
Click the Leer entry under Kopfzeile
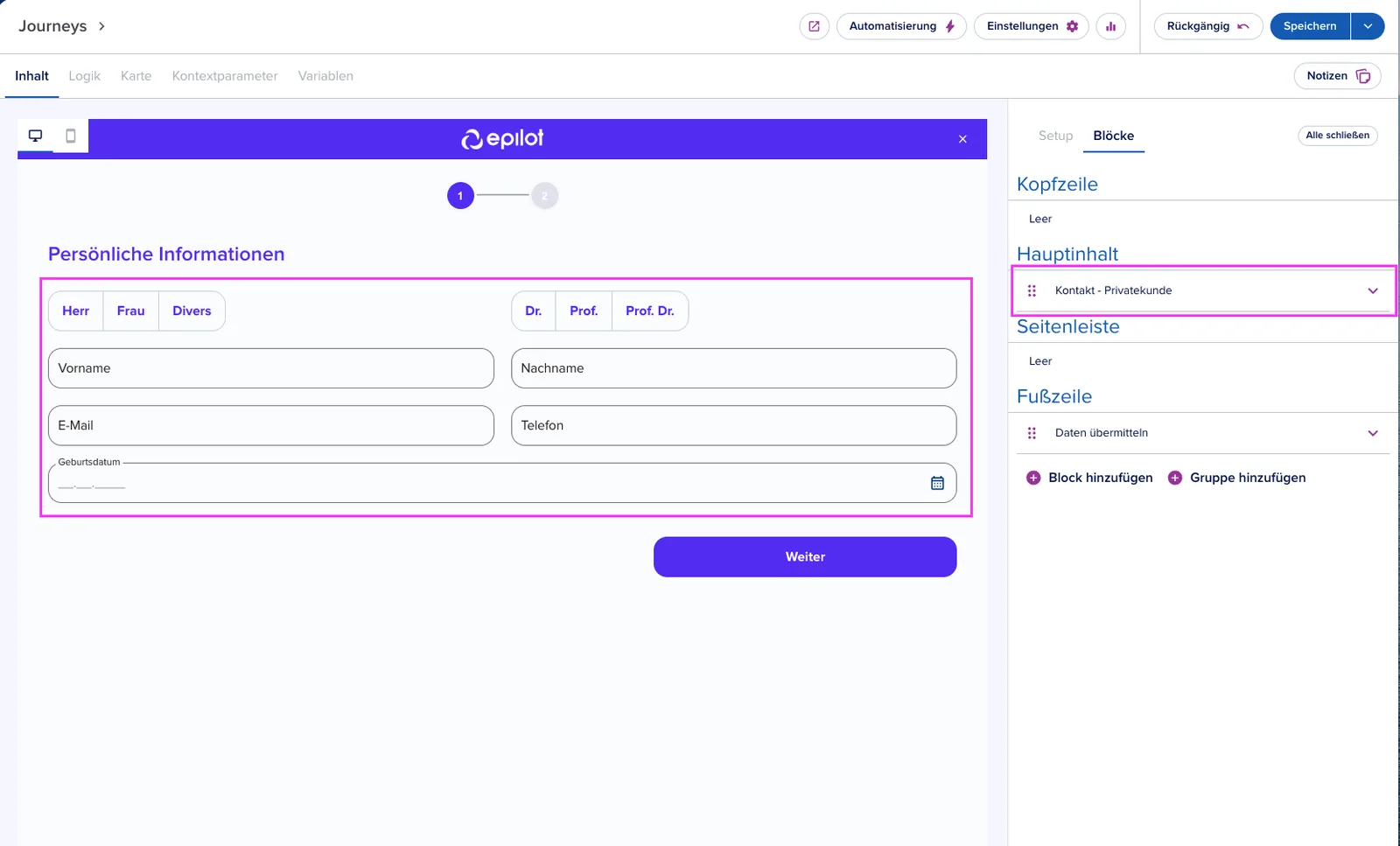(1040, 220)
